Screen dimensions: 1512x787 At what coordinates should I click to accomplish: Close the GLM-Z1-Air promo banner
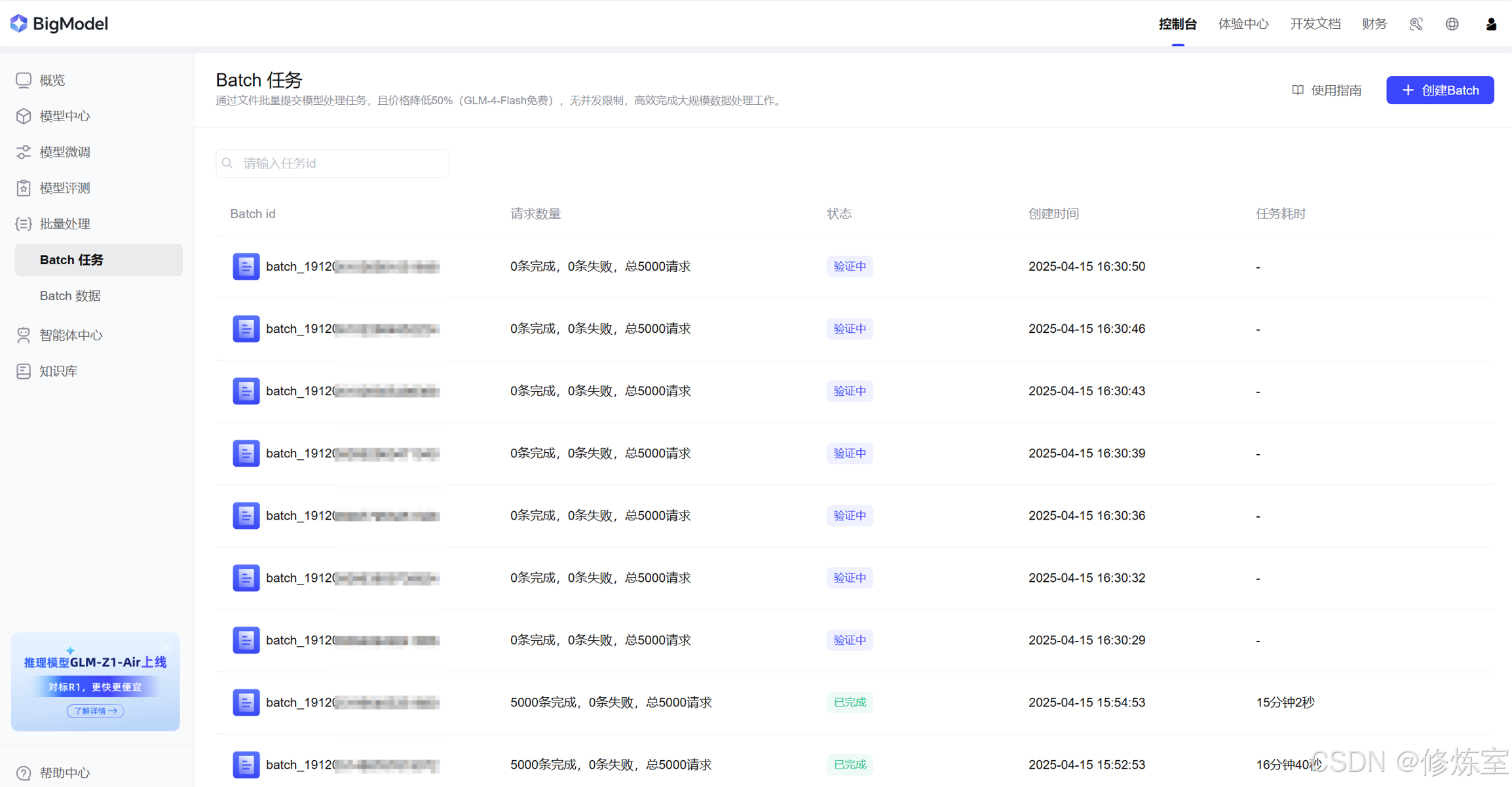click(x=165, y=647)
